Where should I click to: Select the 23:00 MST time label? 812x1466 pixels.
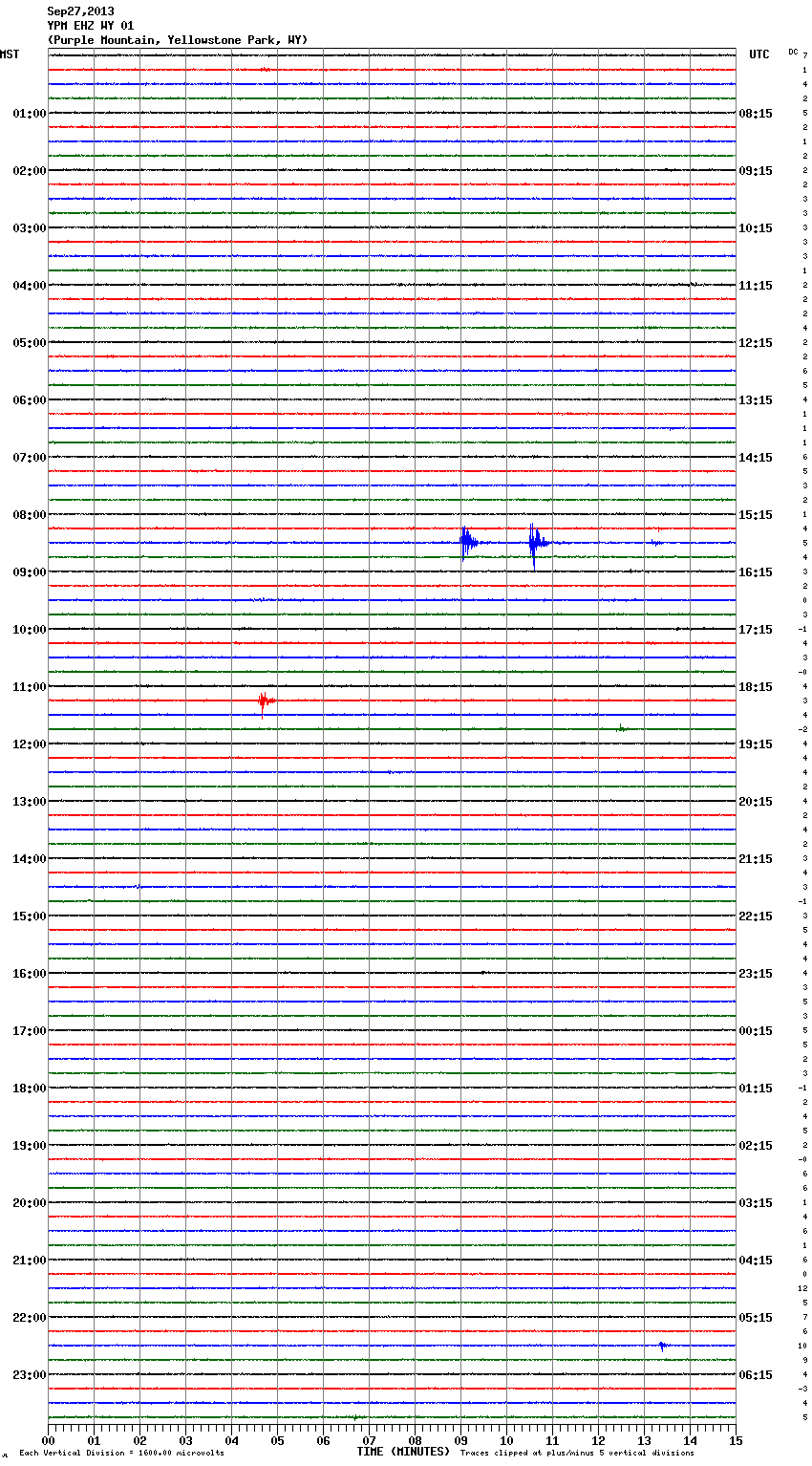pos(29,1375)
